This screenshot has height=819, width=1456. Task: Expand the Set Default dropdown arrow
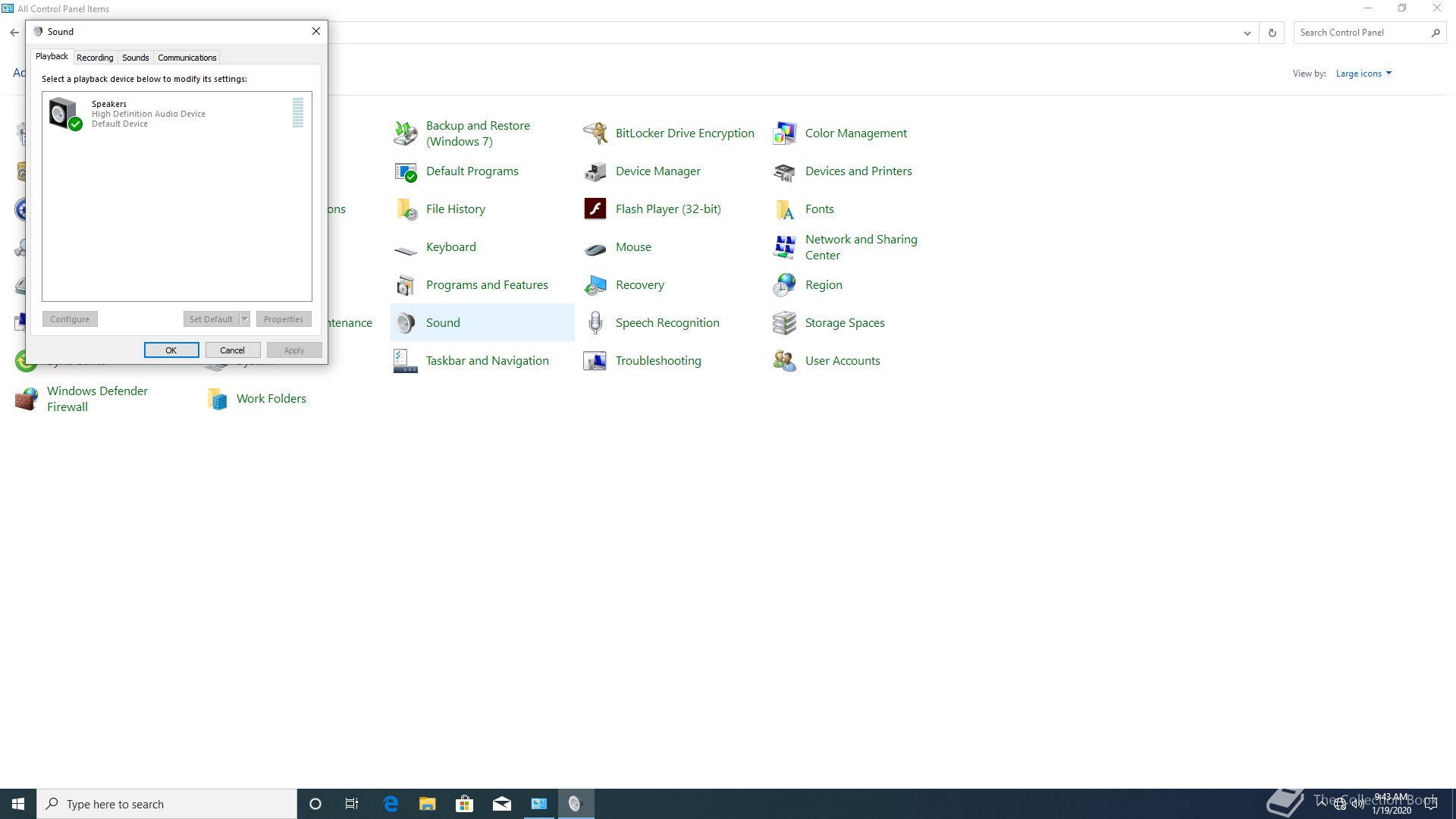click(x=244, y=319)
